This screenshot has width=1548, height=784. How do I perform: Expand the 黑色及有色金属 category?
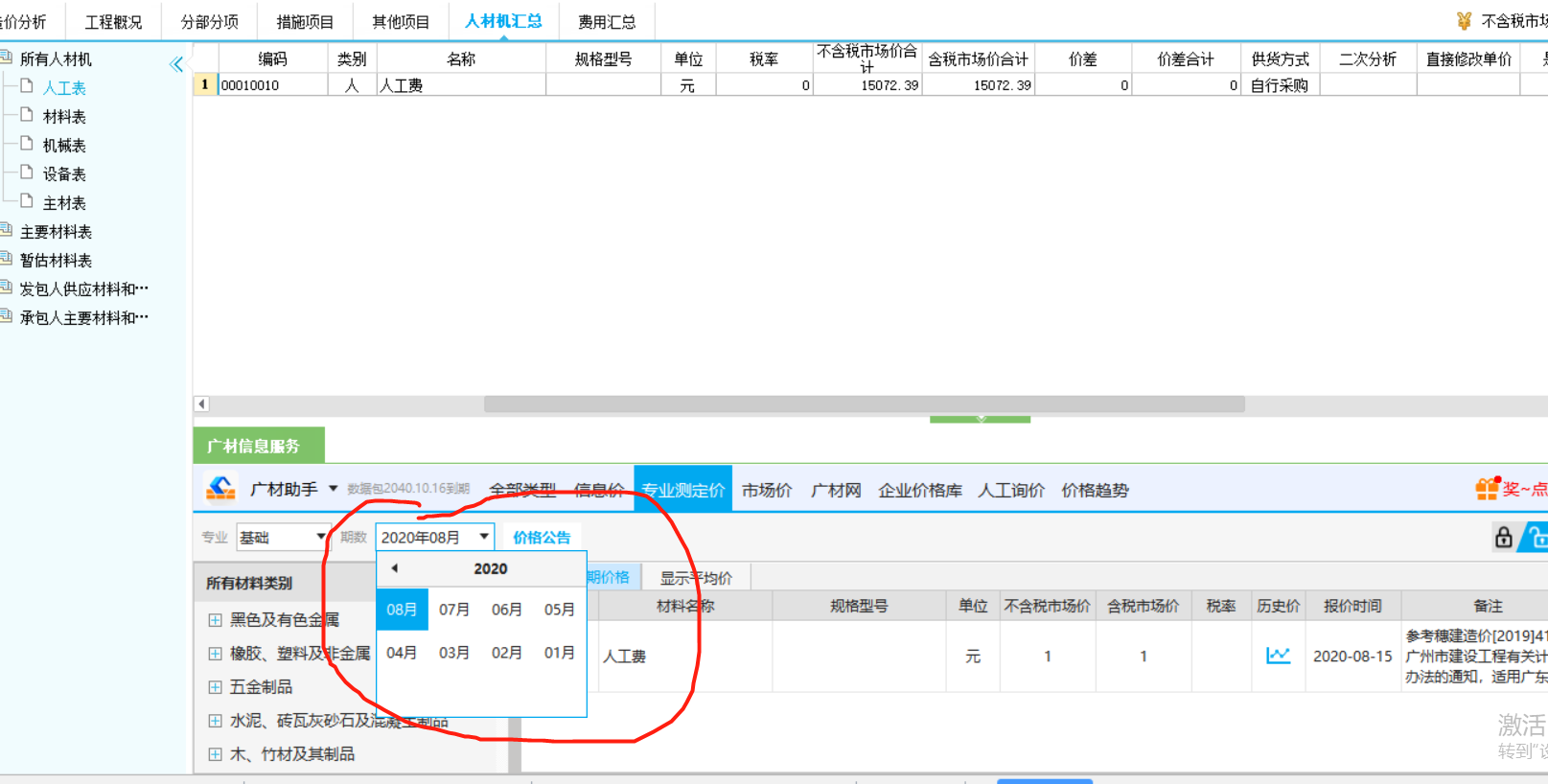click(215, 620)
